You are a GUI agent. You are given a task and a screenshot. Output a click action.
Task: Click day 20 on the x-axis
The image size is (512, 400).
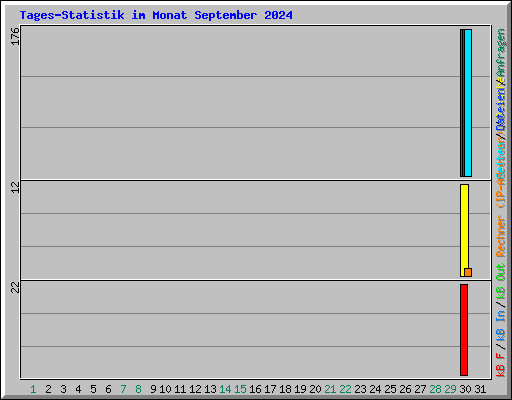point(315,389)
